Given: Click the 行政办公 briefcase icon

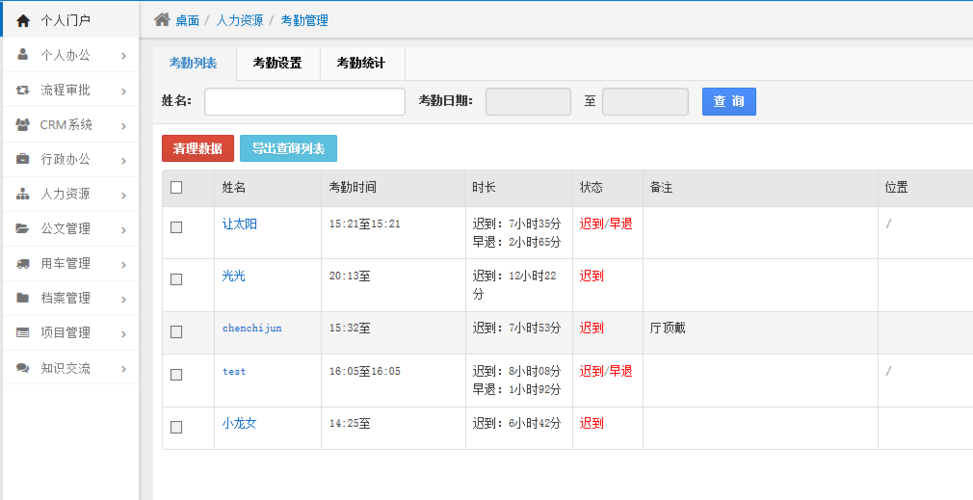Looking at the screenshot, I should [x=23, y=159].
